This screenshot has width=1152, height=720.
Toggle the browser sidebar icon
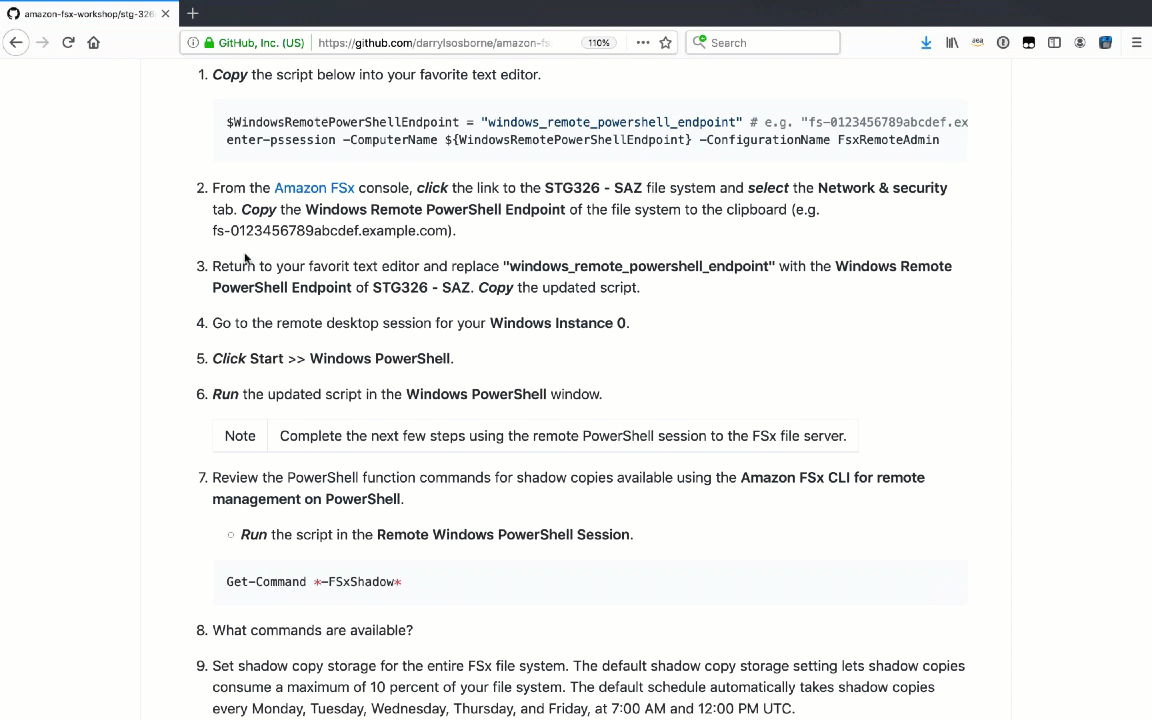[1054, 43]
